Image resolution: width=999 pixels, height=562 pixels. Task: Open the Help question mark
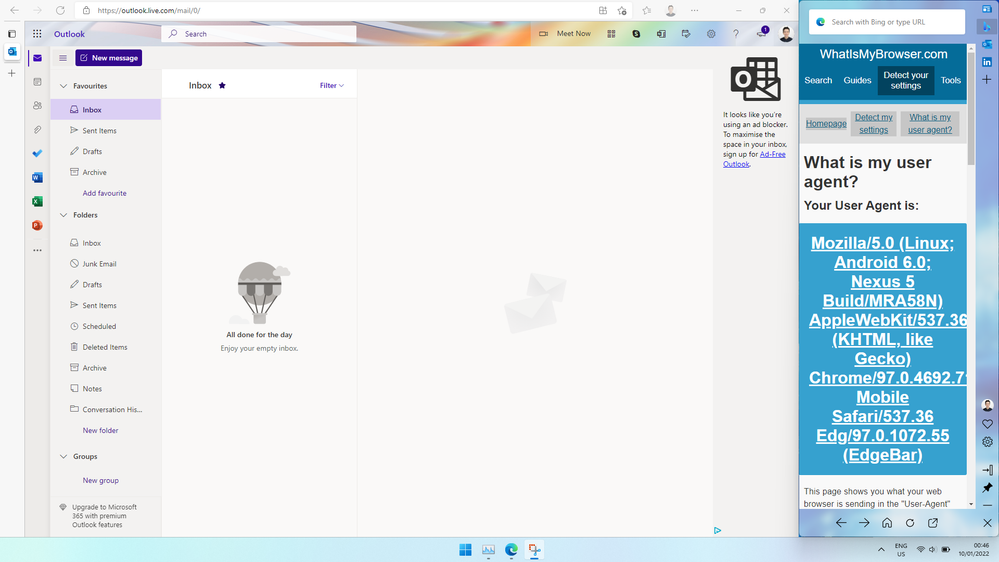click(736, 34)
